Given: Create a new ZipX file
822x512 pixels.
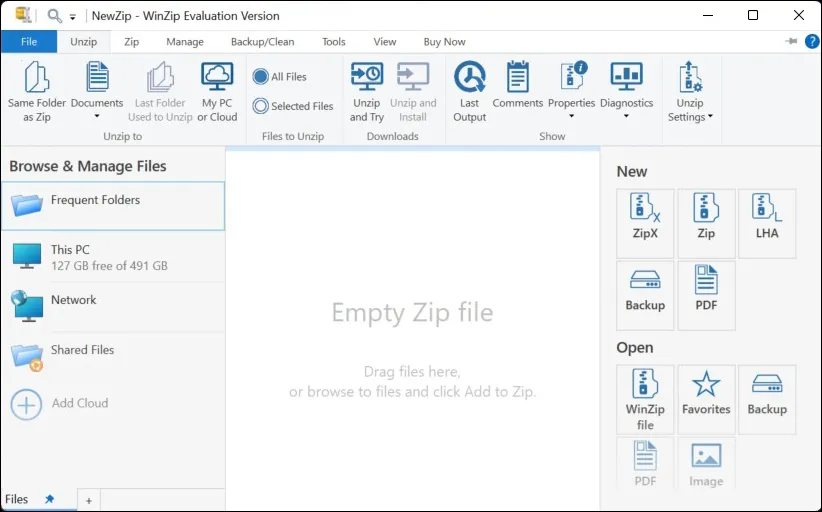Looking at the screenshot, I should tap(645, 224).
